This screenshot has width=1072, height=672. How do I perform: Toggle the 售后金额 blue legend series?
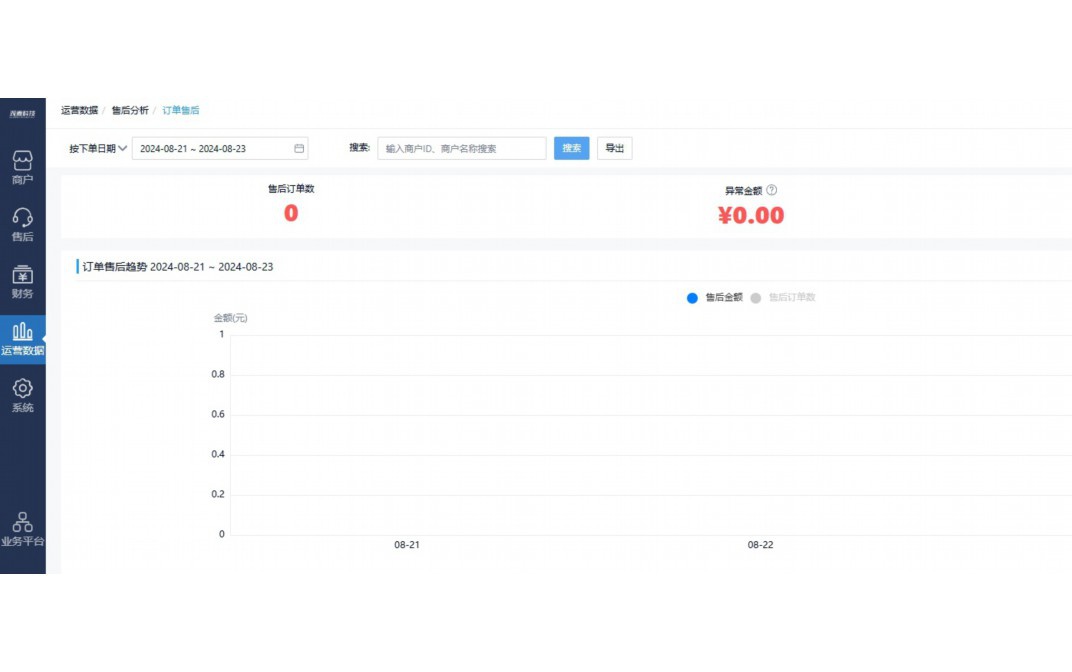714,297
